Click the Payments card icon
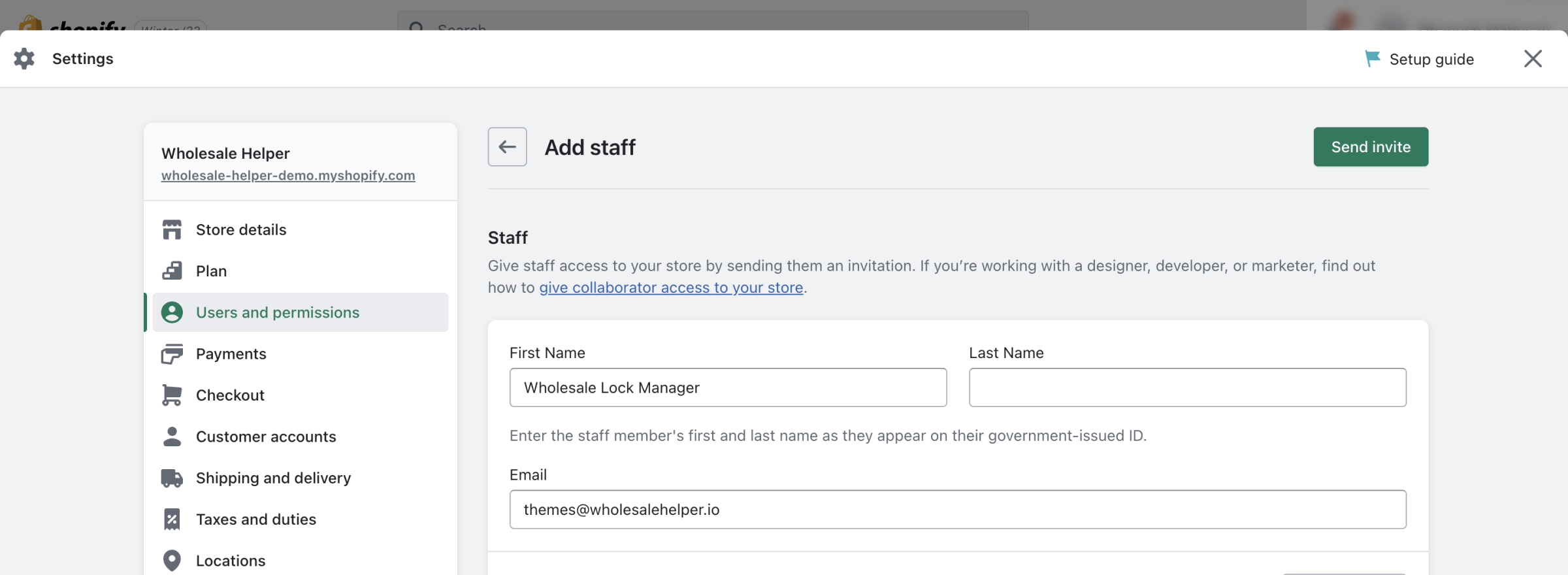Screen dimensions: 1568x575 coord(172,354)
